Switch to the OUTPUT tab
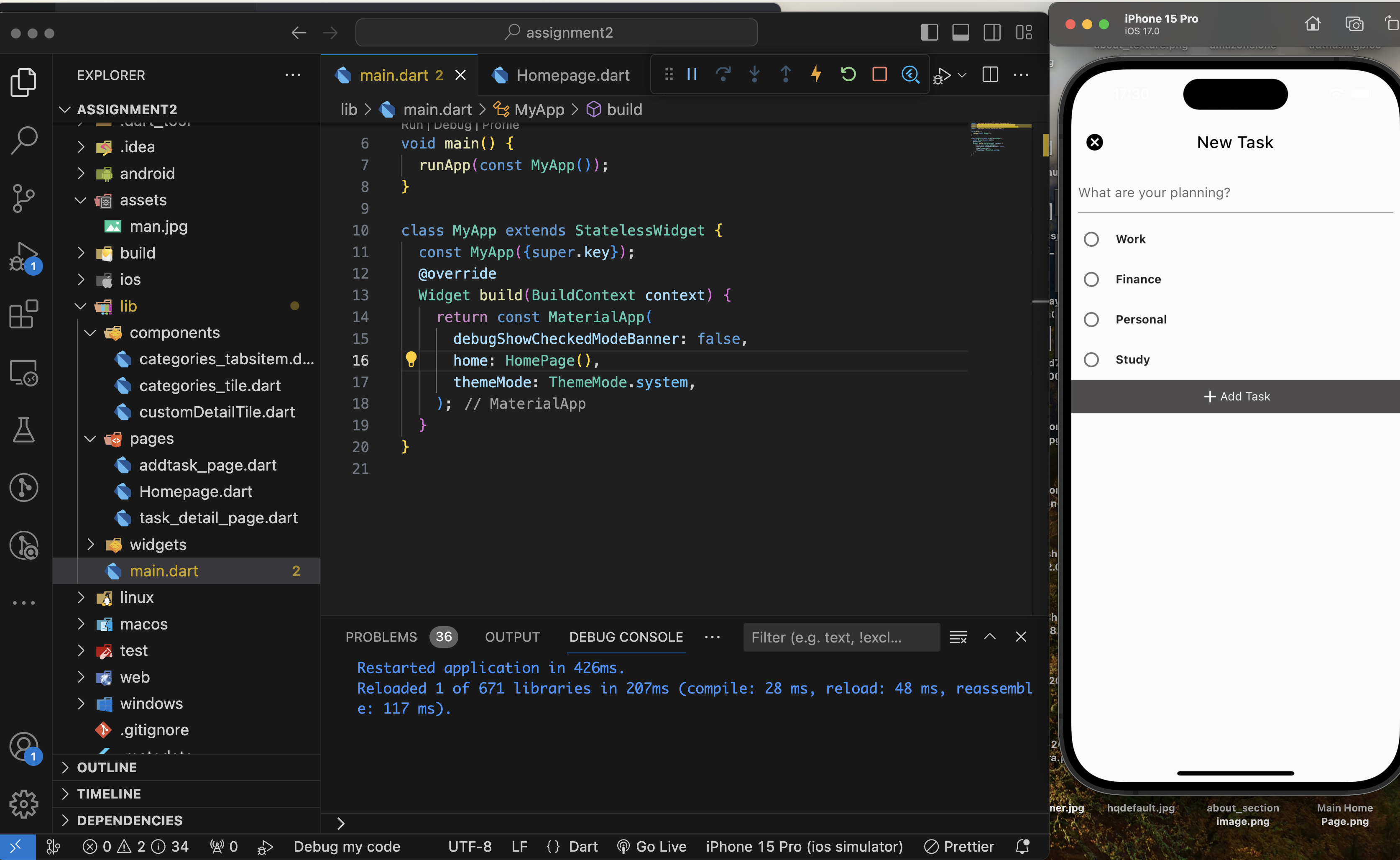The height and width of the screenshot is (860, 1400). click(x=511, y=637)
